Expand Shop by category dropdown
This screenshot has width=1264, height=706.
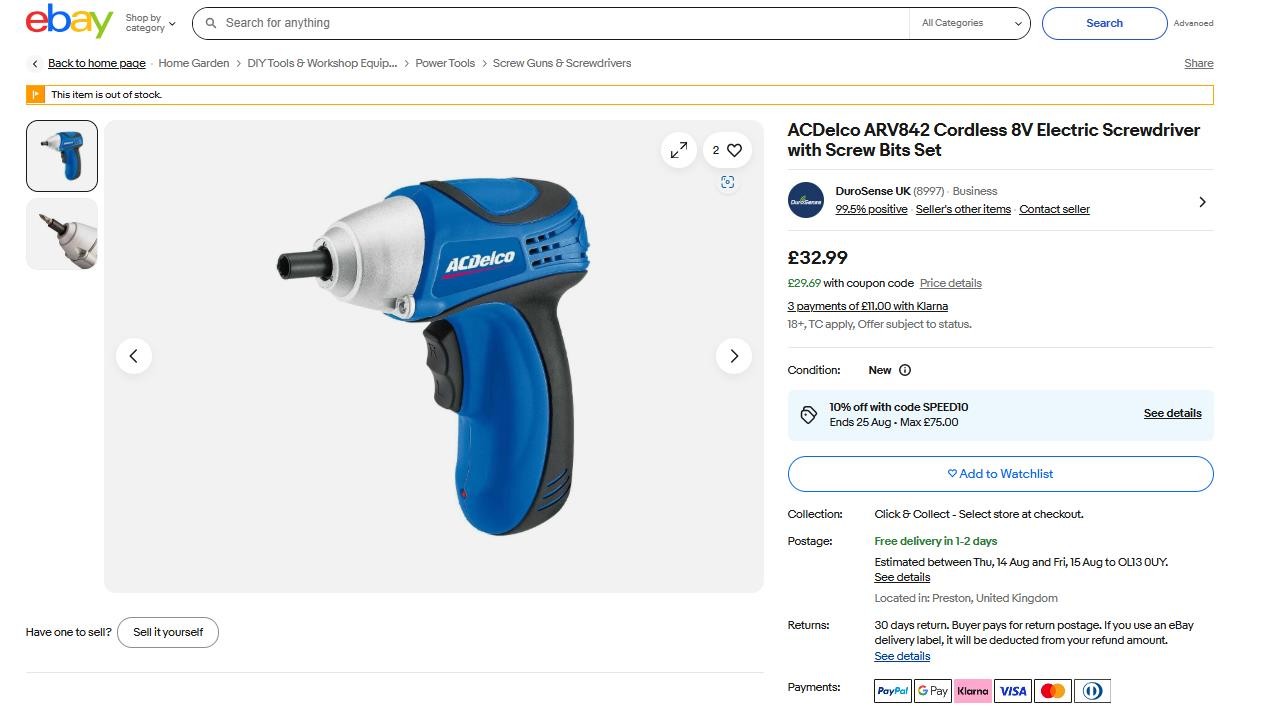click(x=150, y=23)
